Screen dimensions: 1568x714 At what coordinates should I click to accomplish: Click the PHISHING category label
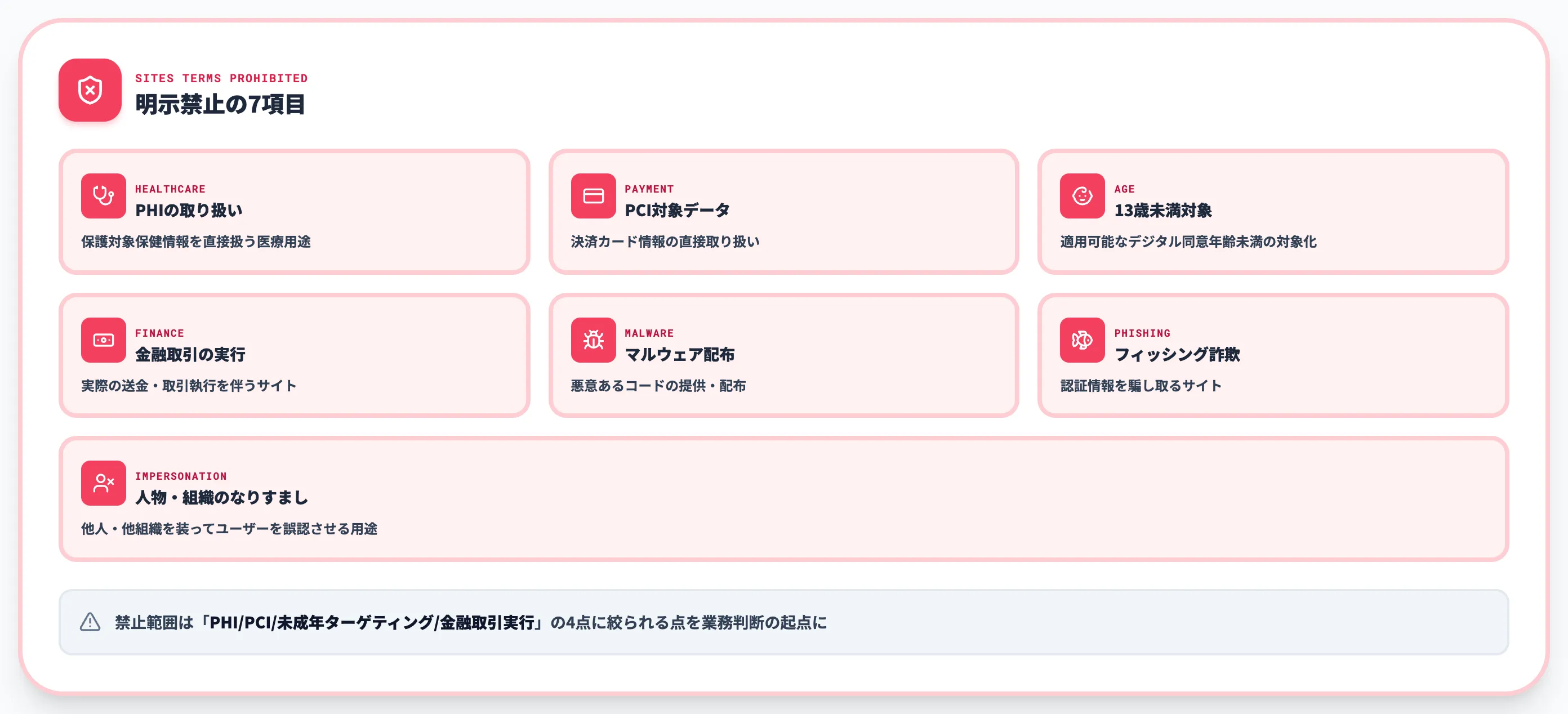click(1142, 333)
